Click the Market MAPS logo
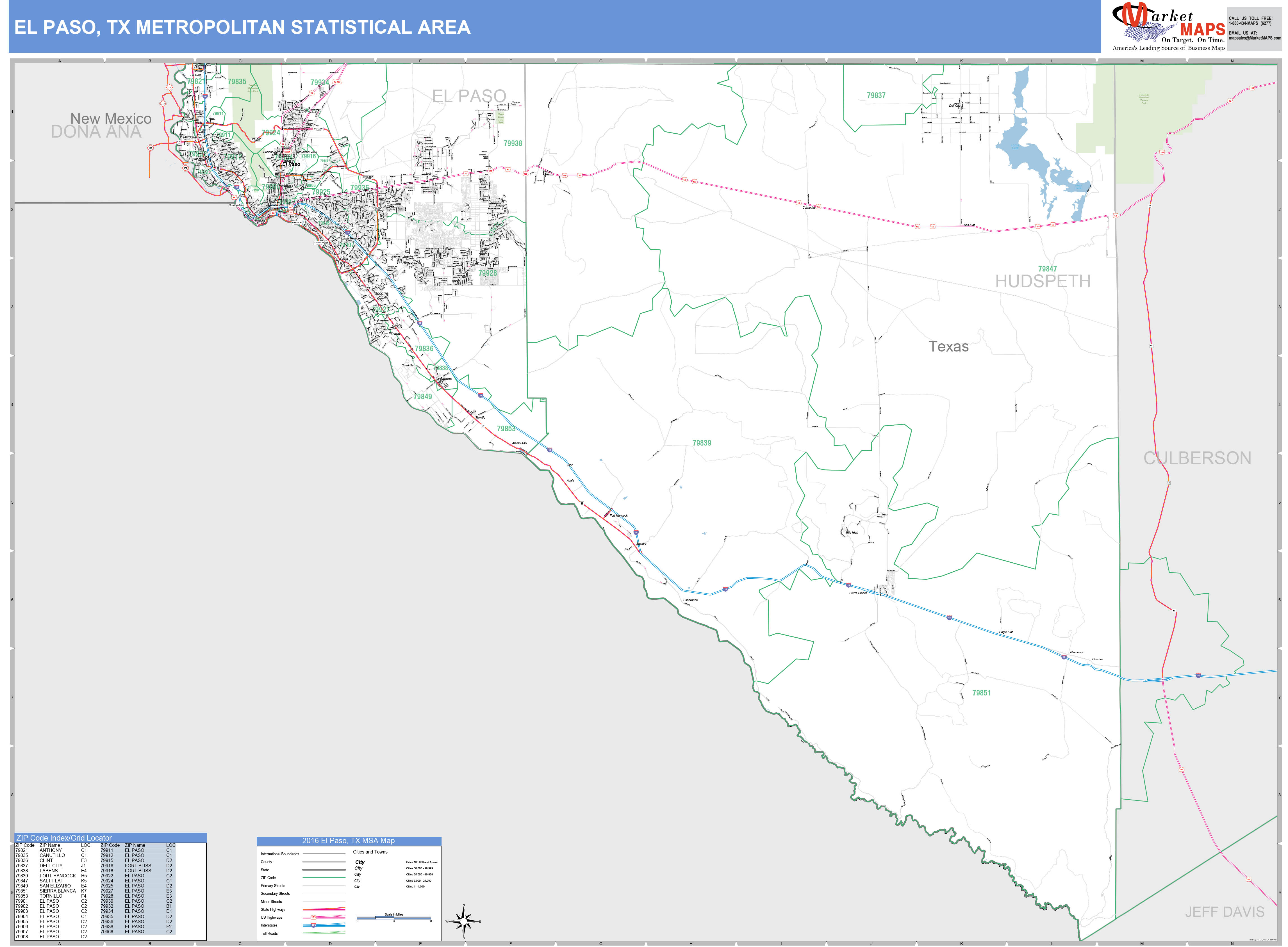Image resolution: width=1288 pixels, height=947 pixels. point(1168,26)
